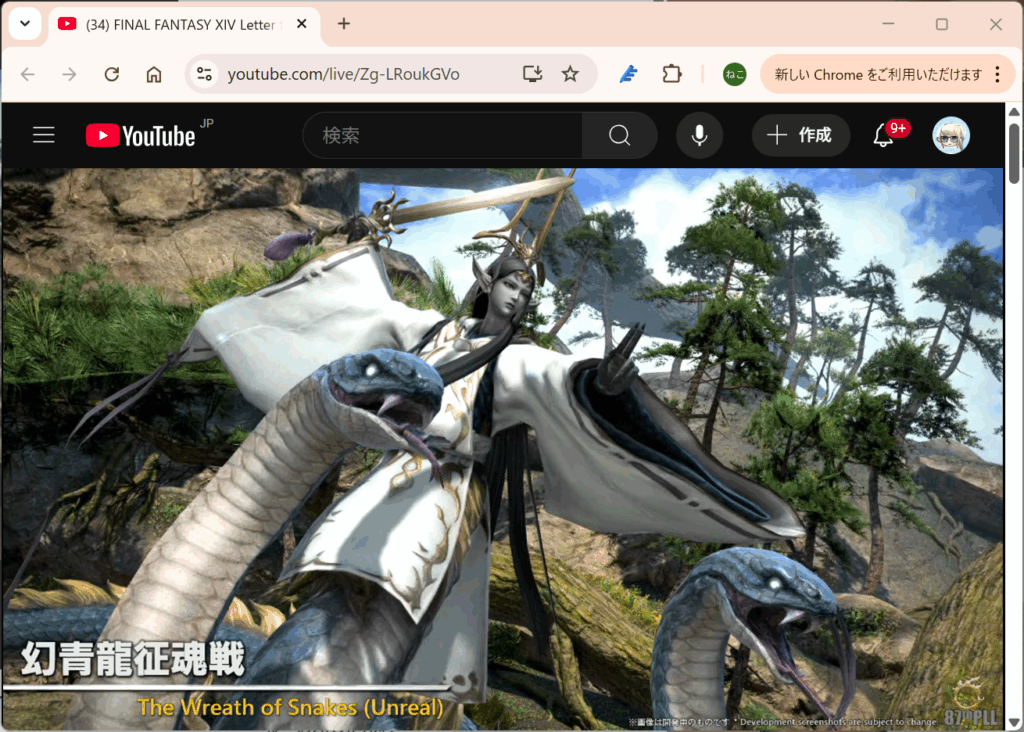Click the page vertical scrollbar thumb
Screen dimensions: 1024x732
(x=1014, y=153)
